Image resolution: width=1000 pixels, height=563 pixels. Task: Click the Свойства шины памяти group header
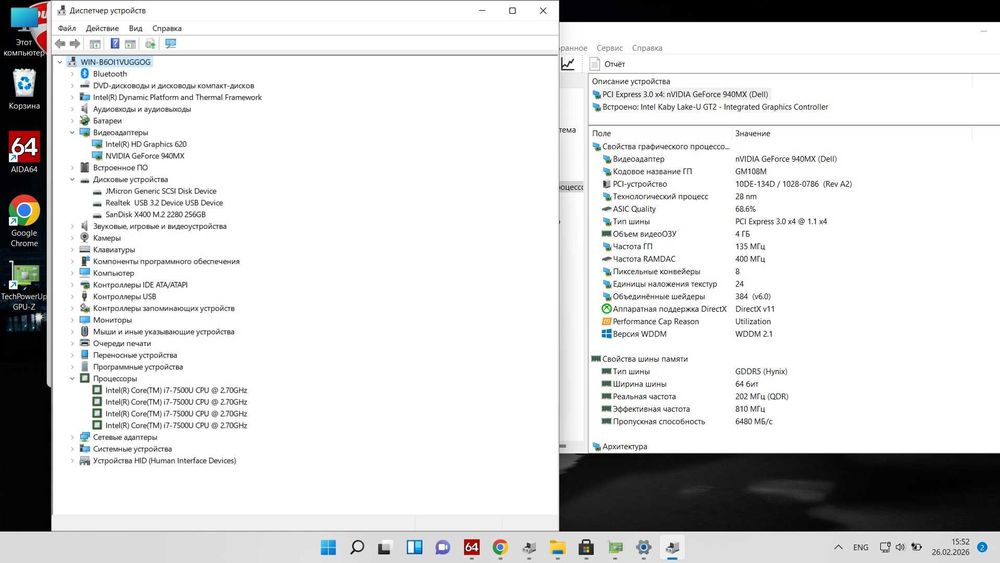pos(645,359)
